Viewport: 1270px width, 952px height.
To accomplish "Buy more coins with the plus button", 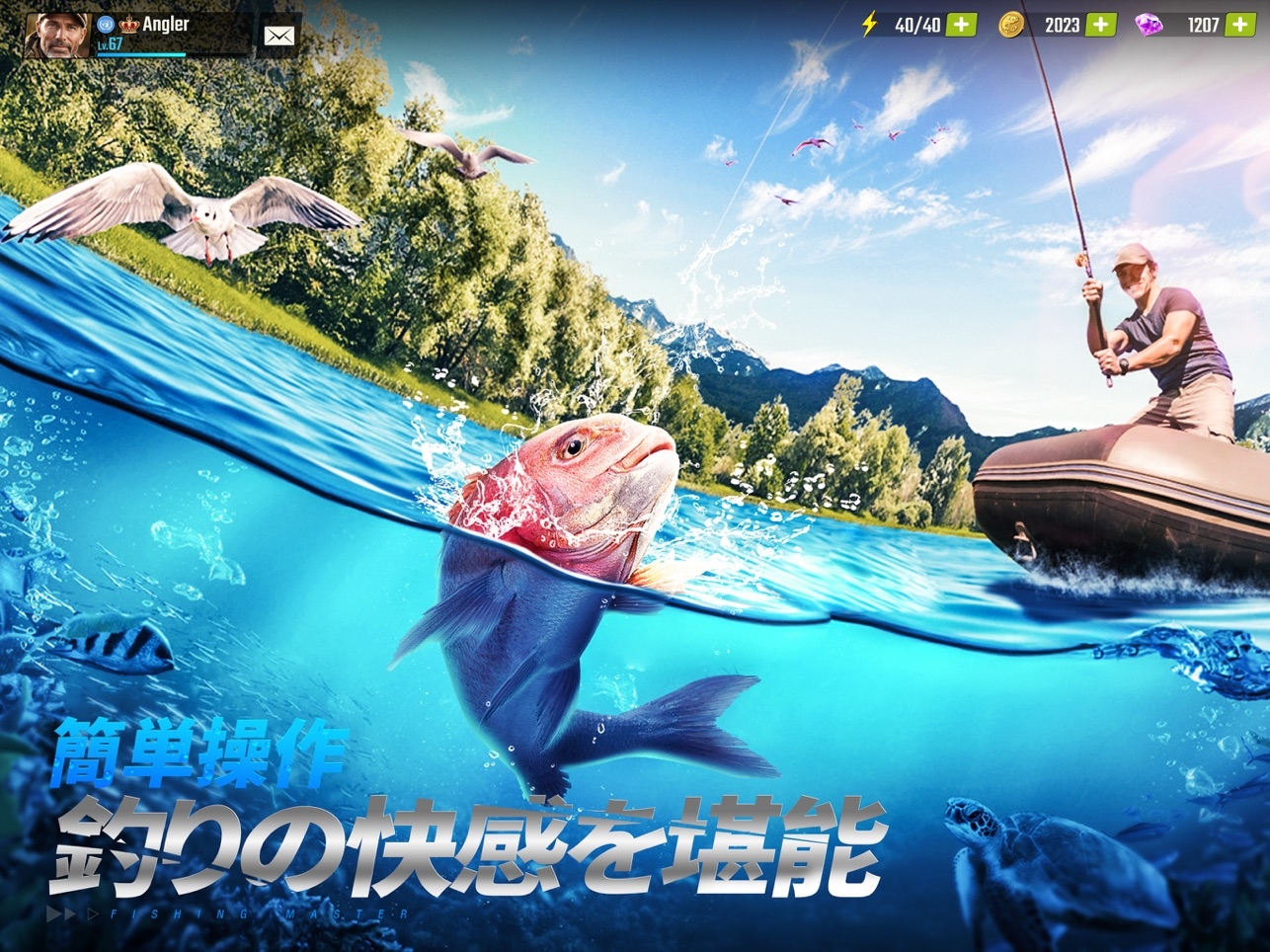I will tap(1101, 25).
